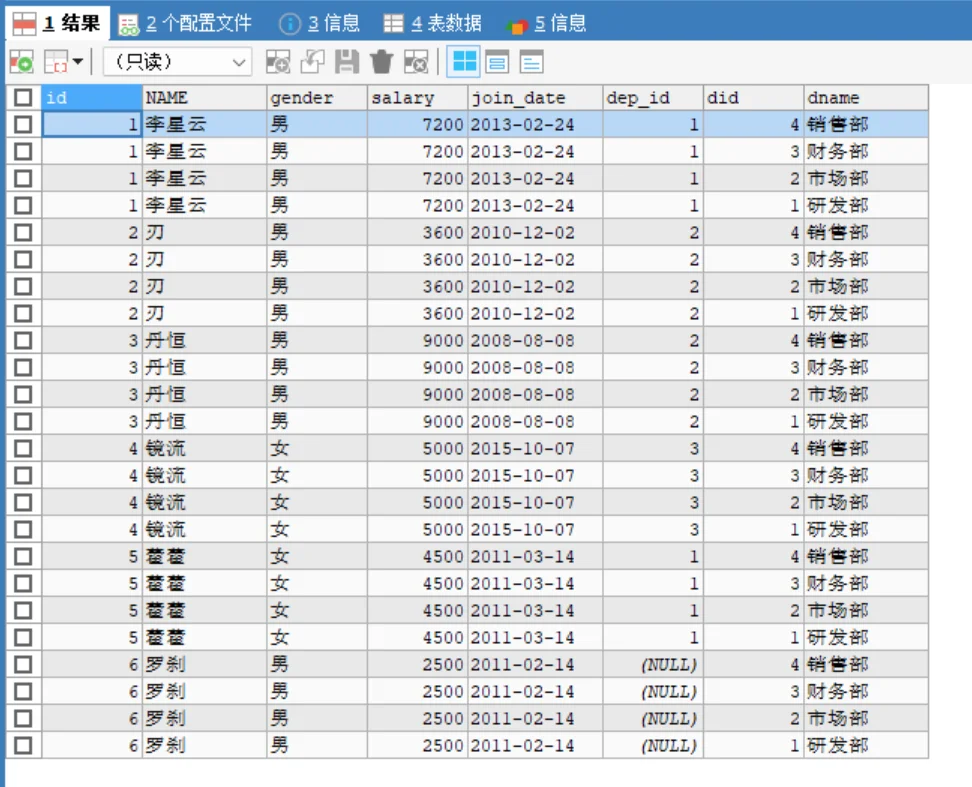Select the first 丹恒 name cell
Viewport: 972px width, 787px height.
204,341
